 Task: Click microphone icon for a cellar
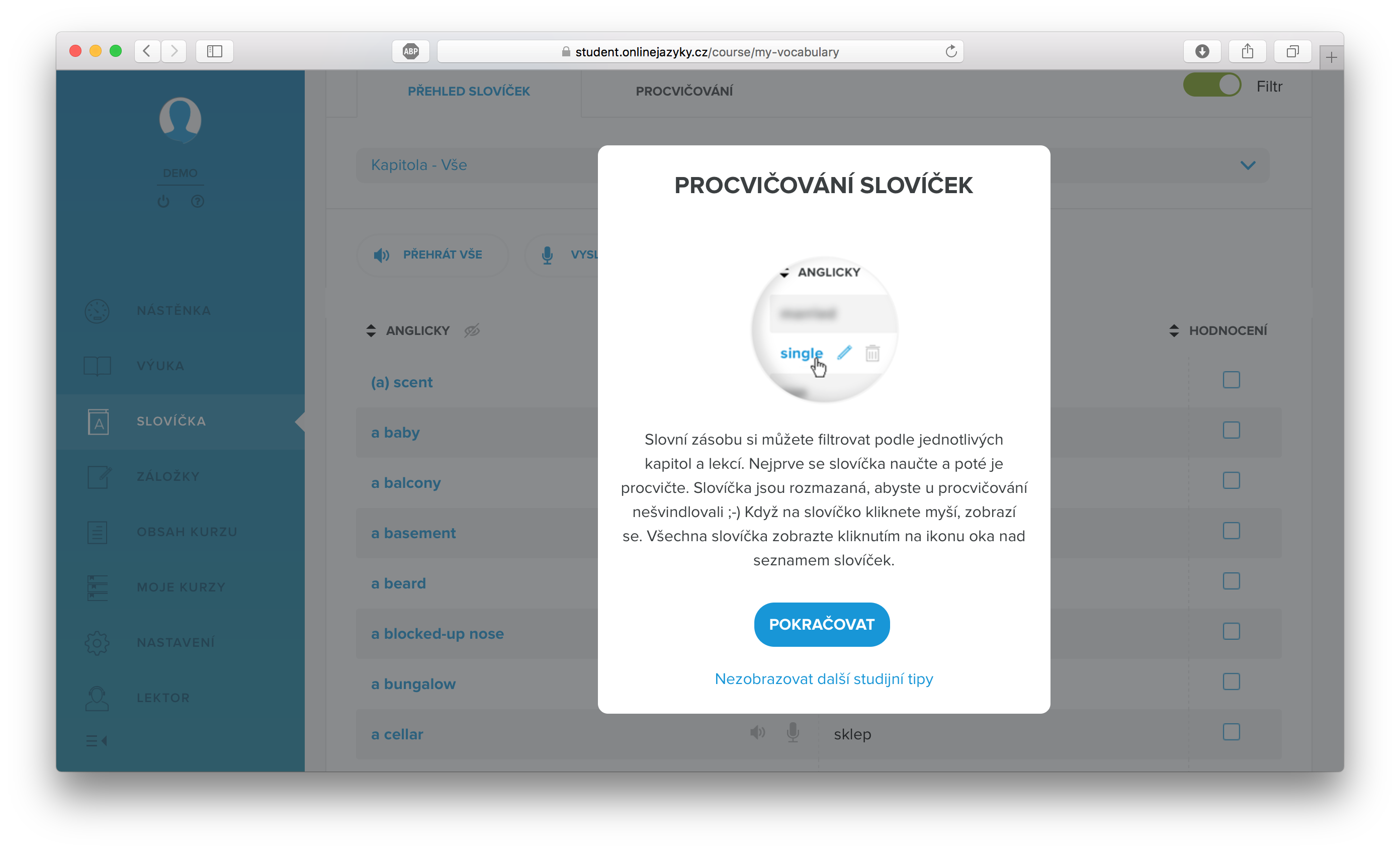tap(793, 733)
